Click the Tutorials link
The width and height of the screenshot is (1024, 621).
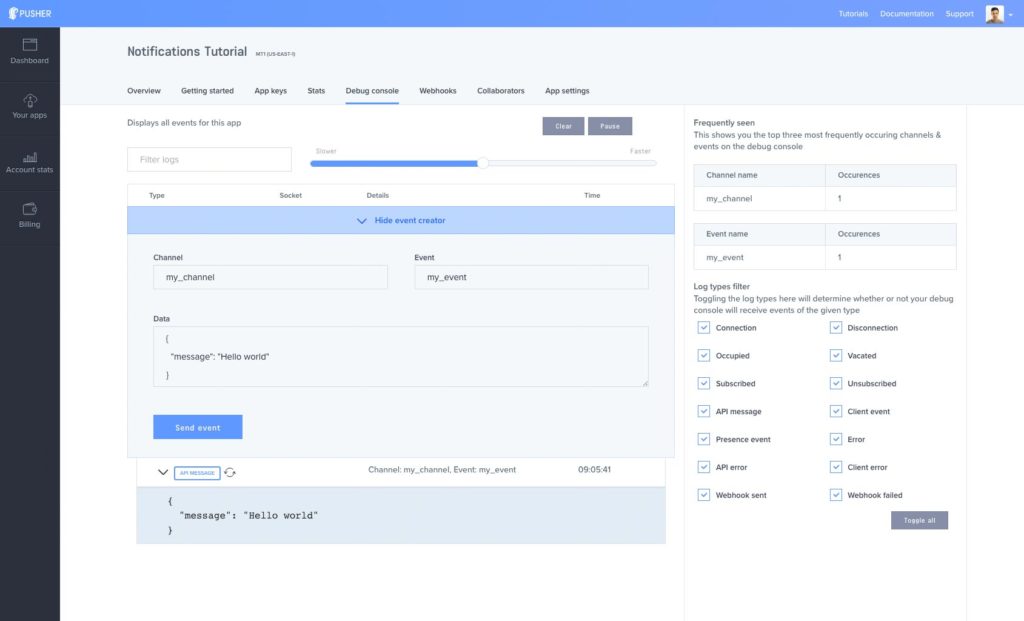point(853,14)
